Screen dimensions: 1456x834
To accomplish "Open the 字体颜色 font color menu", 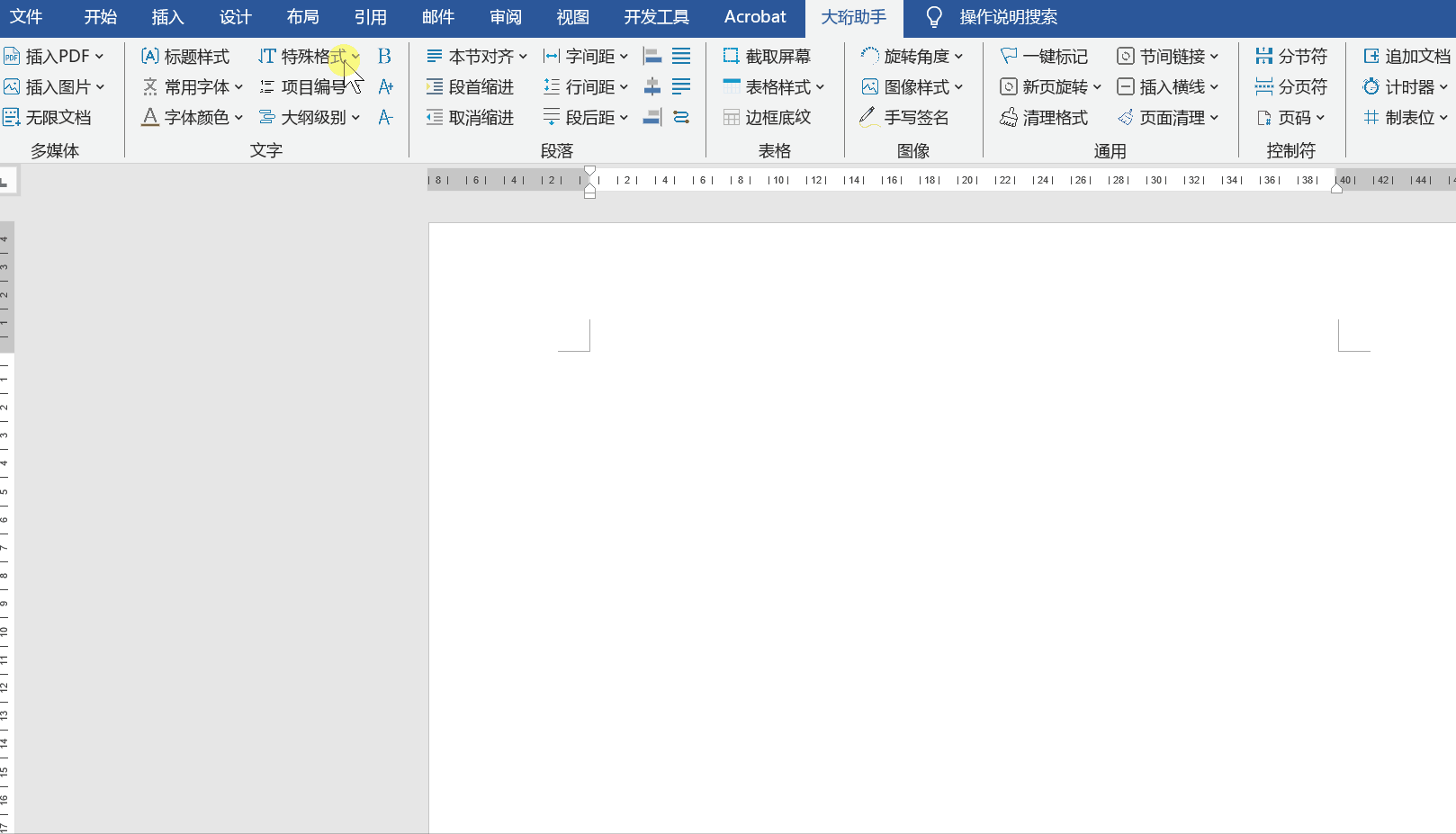I will [x=193, y=118].
